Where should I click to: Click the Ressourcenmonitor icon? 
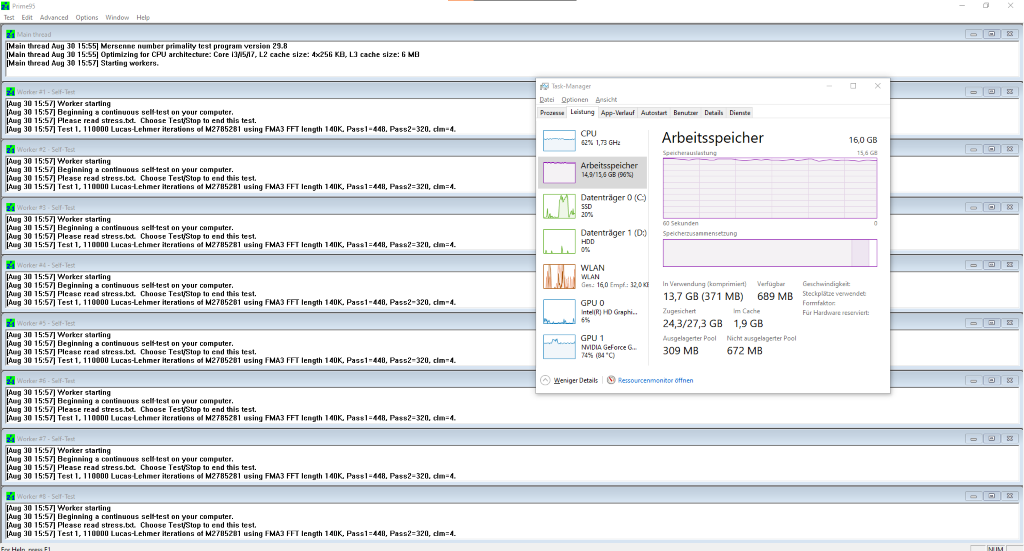(611, 380)
